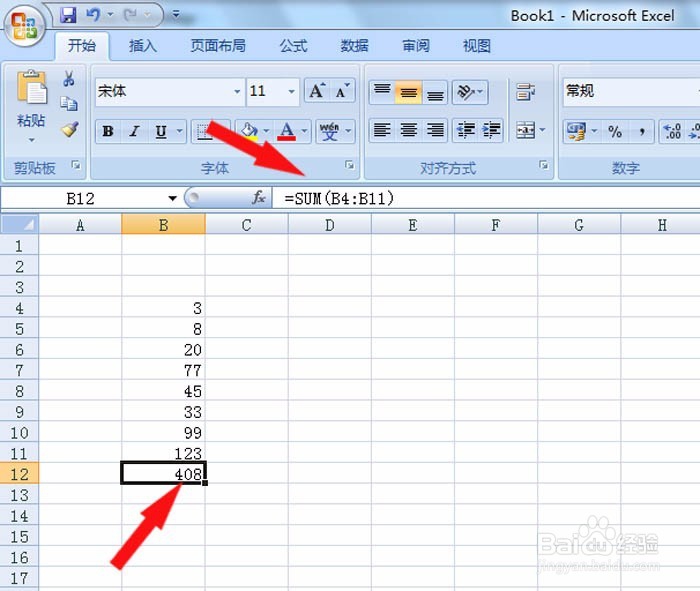Click the phonetic guide wén icon

click(x=329, y=131)
